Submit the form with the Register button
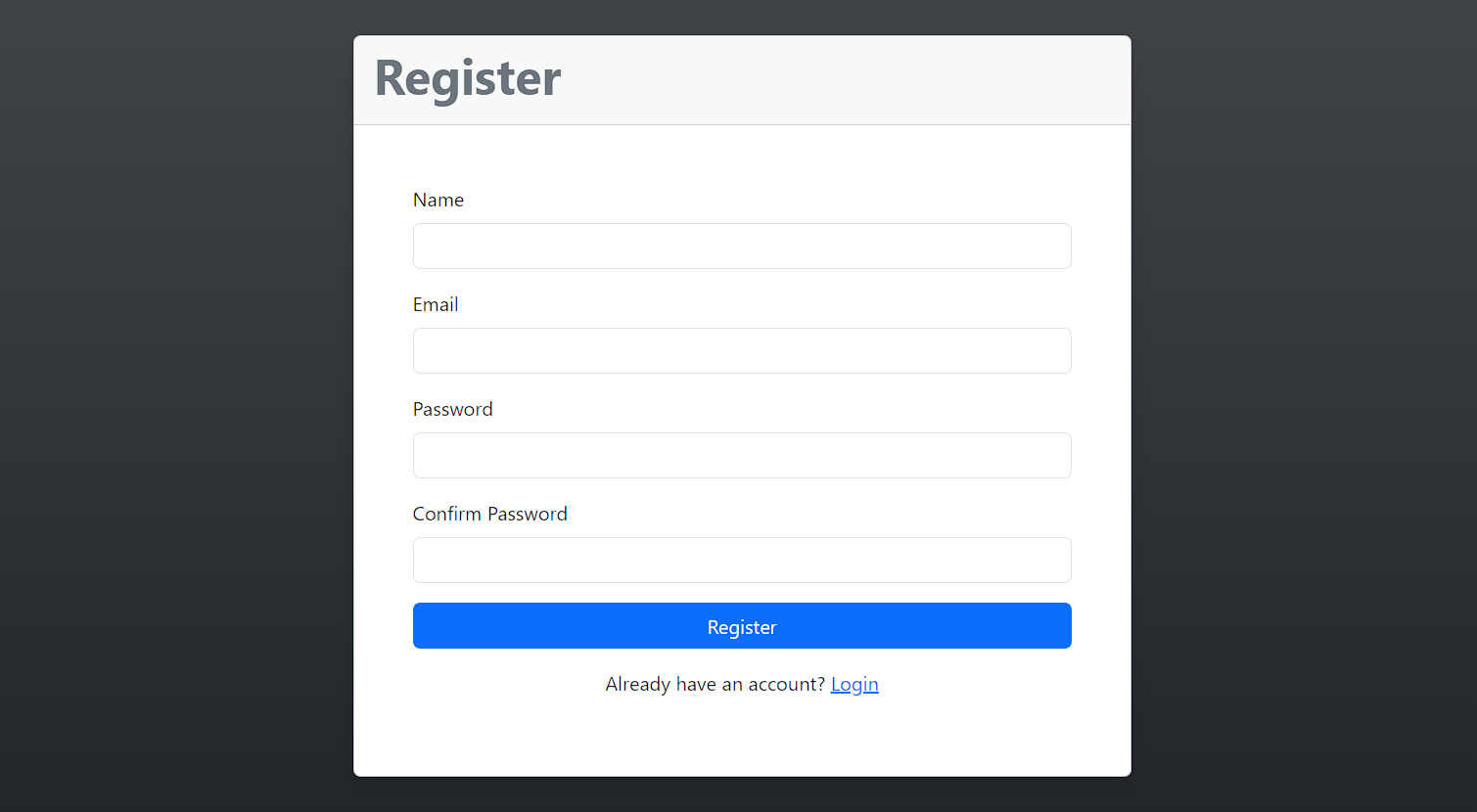Viewport: 1477px width, 812px height. tap(741, 626)
